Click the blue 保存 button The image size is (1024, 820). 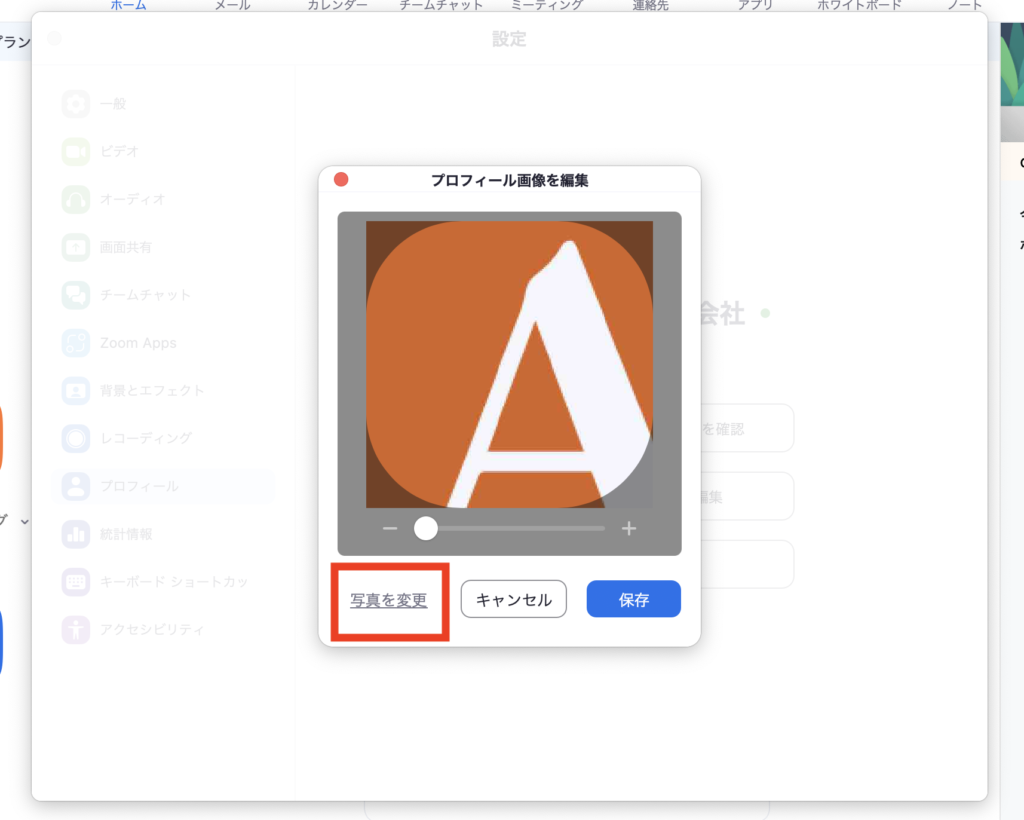click(633, 600)
